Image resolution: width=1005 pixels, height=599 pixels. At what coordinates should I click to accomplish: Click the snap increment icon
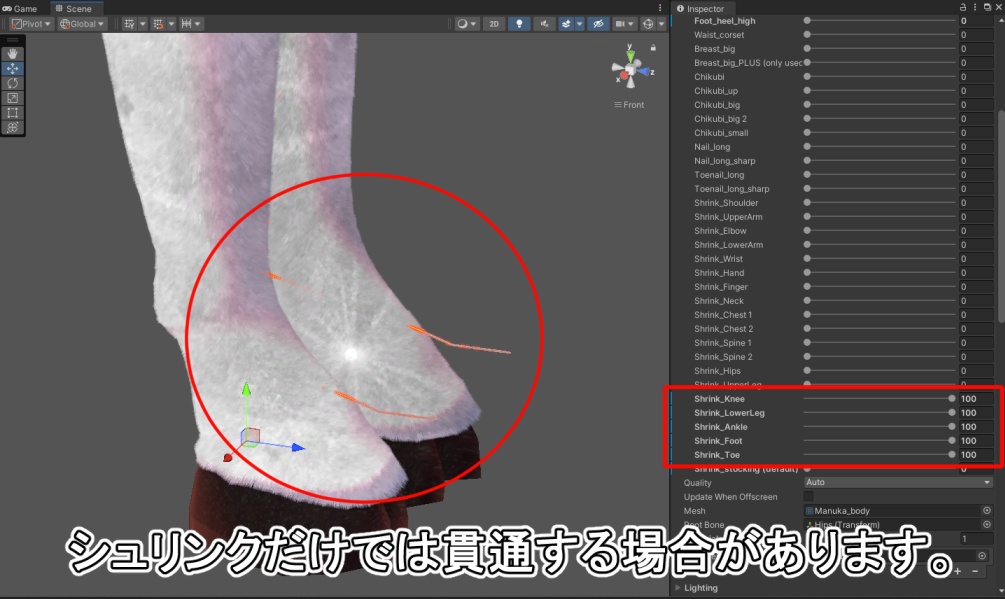pos(187,24)
